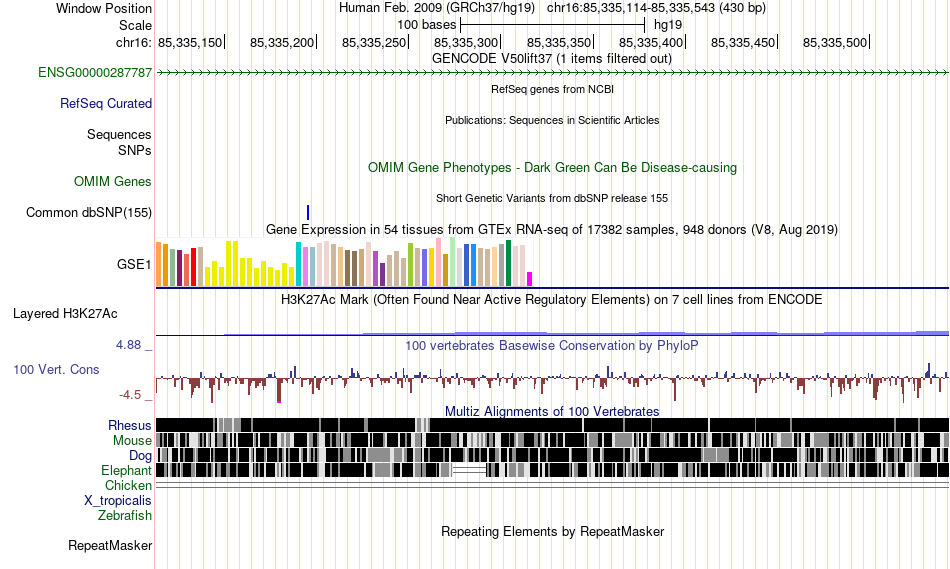Image resolution: width=950 pixels, height=569 pixels.
Task: Click the Human Feb. 2009 (GRCh37/hg19) header
Action: pos(437,8)
